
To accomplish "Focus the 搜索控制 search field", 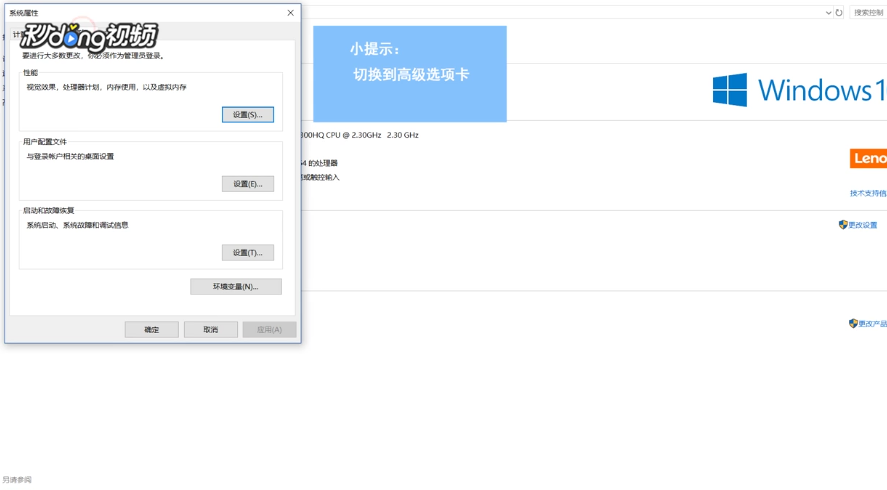I will (x=868, y=12).
